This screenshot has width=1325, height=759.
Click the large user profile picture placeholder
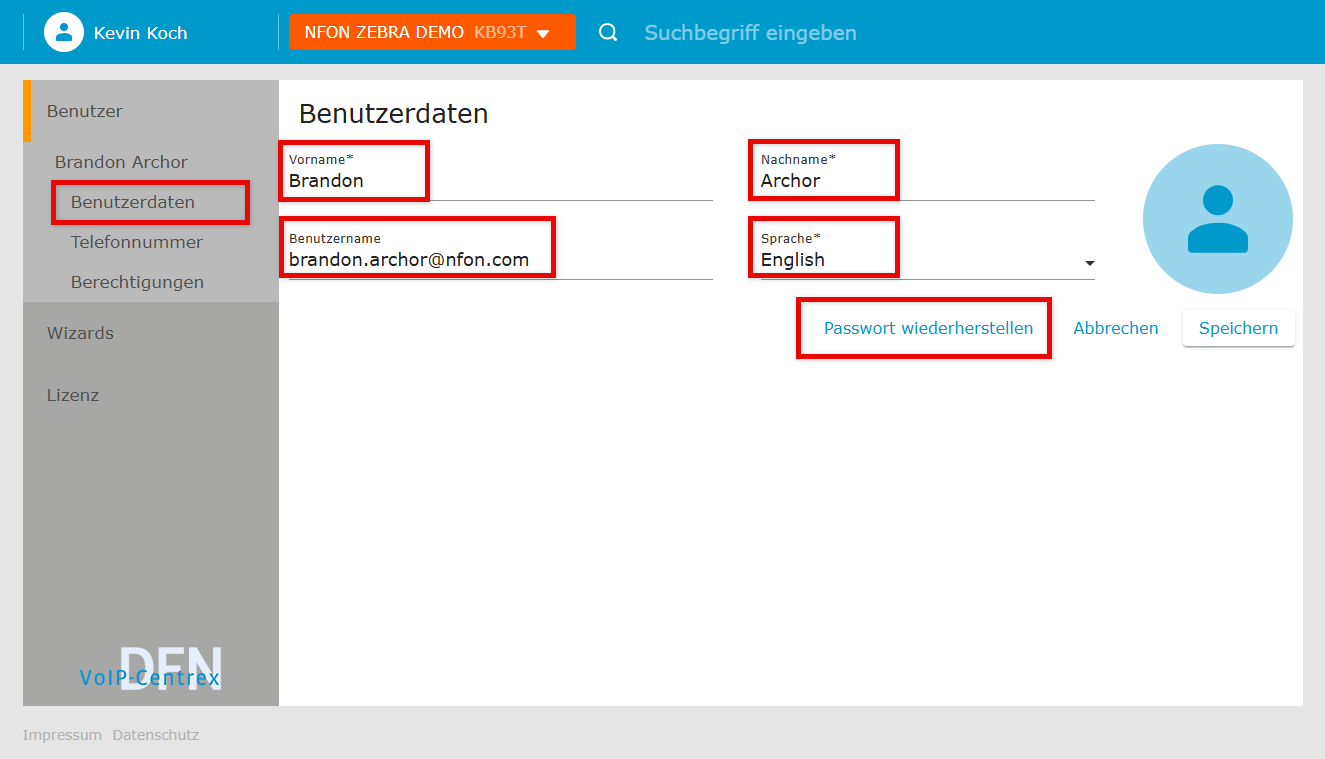coord(1217,219)
